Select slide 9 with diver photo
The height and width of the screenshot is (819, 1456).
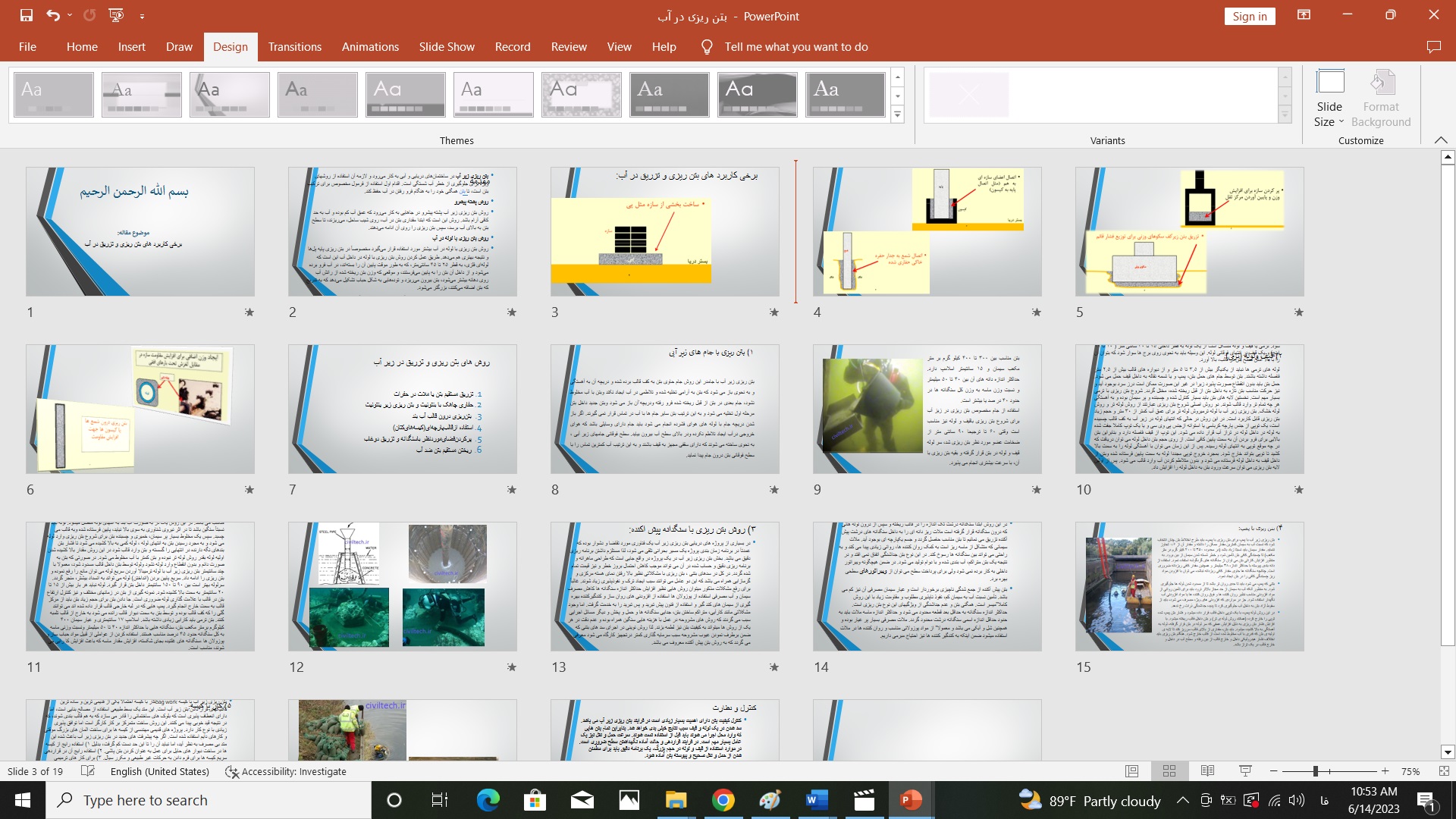tap(927, 409)
